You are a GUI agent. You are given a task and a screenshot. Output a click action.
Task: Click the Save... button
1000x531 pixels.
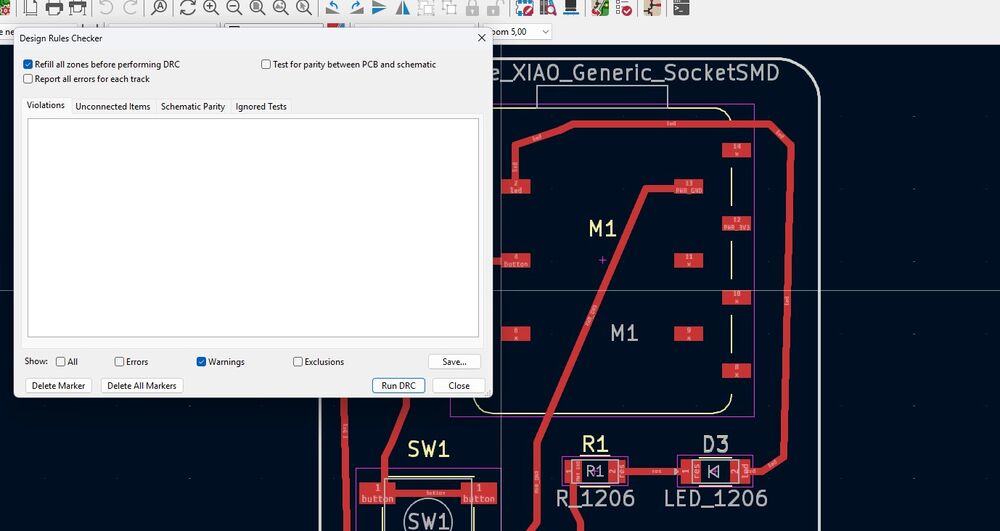pos(454,361)
